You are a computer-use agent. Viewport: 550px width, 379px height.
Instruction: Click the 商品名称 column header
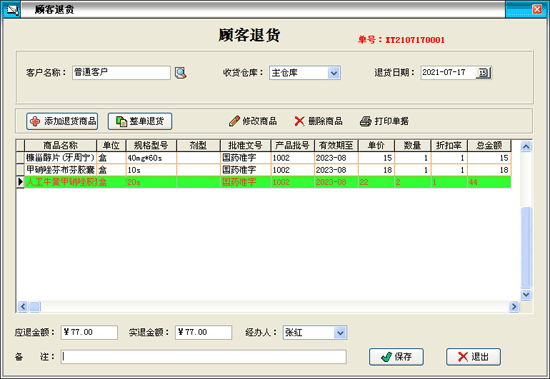pos(60,145)
